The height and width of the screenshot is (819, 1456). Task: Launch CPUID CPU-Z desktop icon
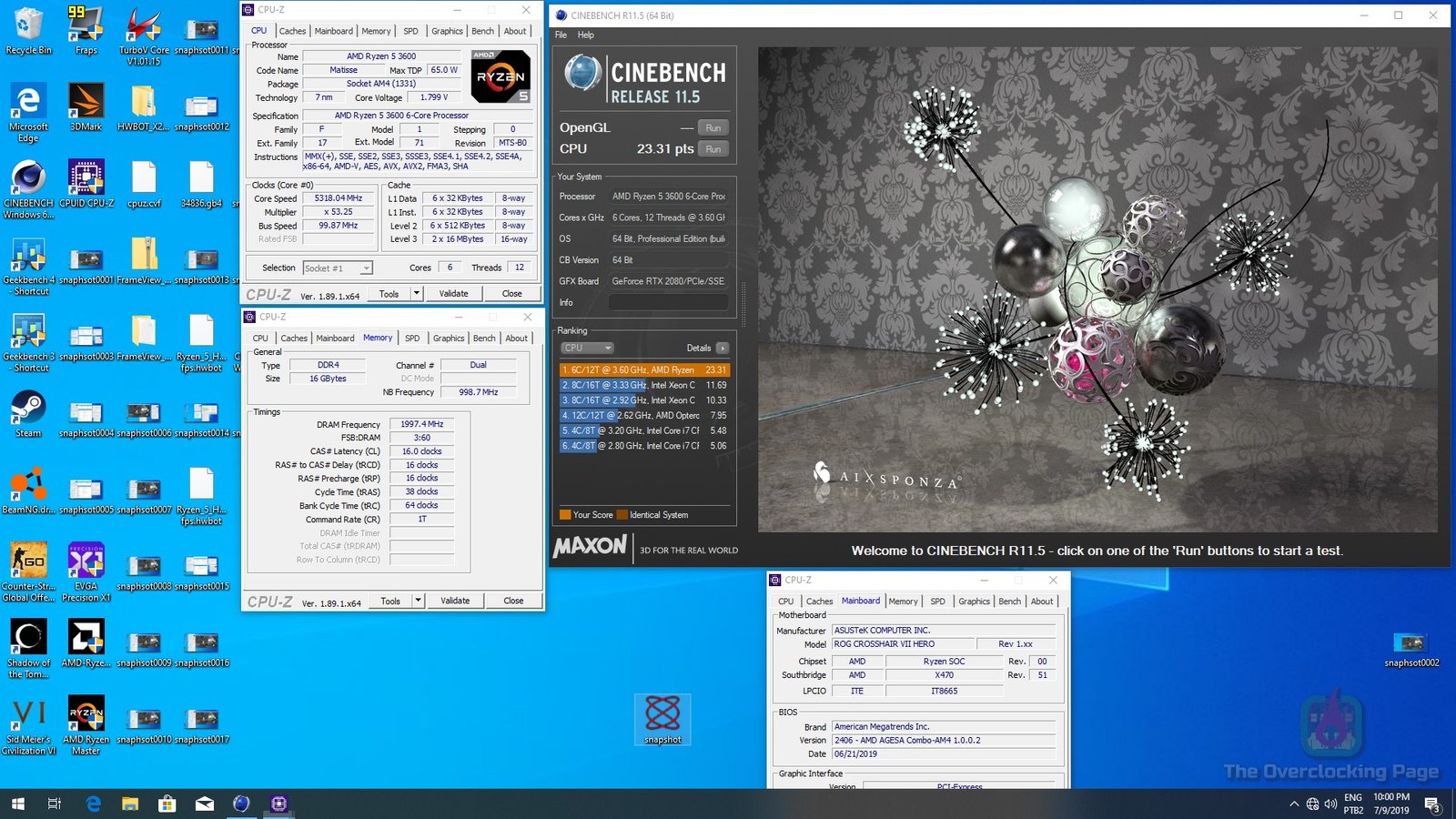tap(86, 177)
